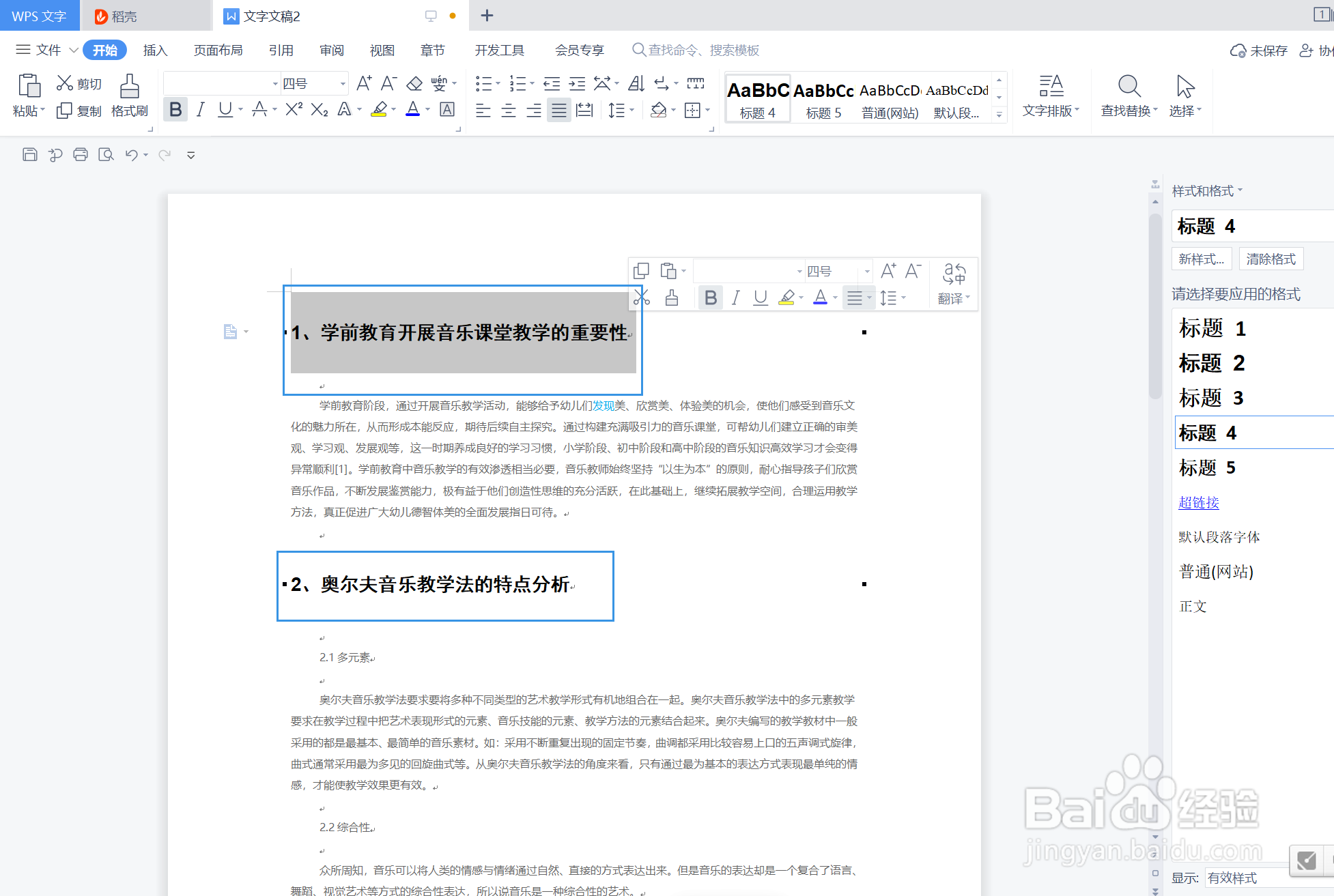The height and width of the screenshot is (896, 1334).
Task: Show paragraph marks toggle icon
Action: (662, 83)
